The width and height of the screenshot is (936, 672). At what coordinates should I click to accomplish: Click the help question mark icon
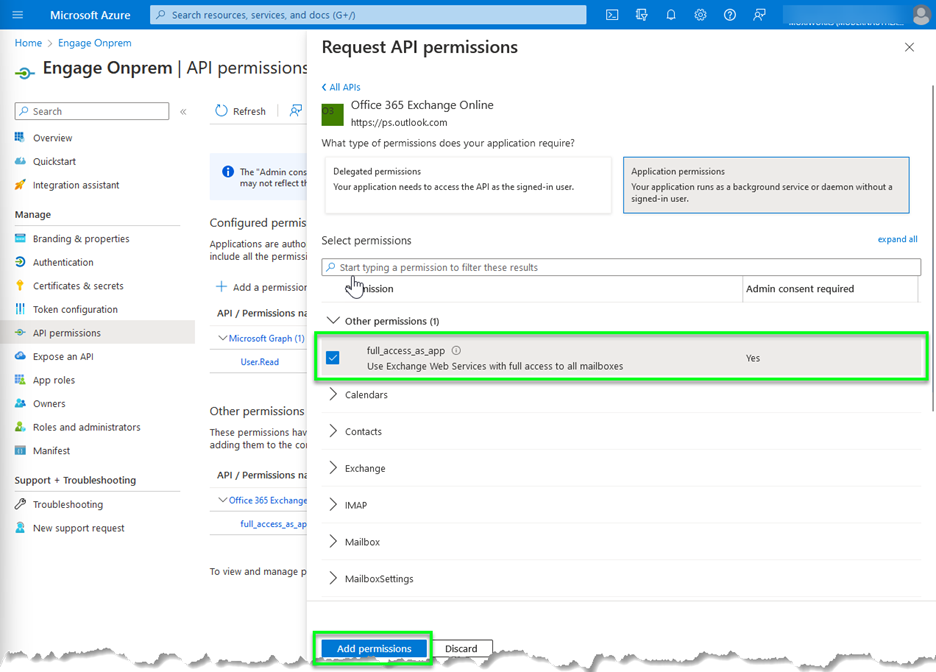tap(730, 15)
